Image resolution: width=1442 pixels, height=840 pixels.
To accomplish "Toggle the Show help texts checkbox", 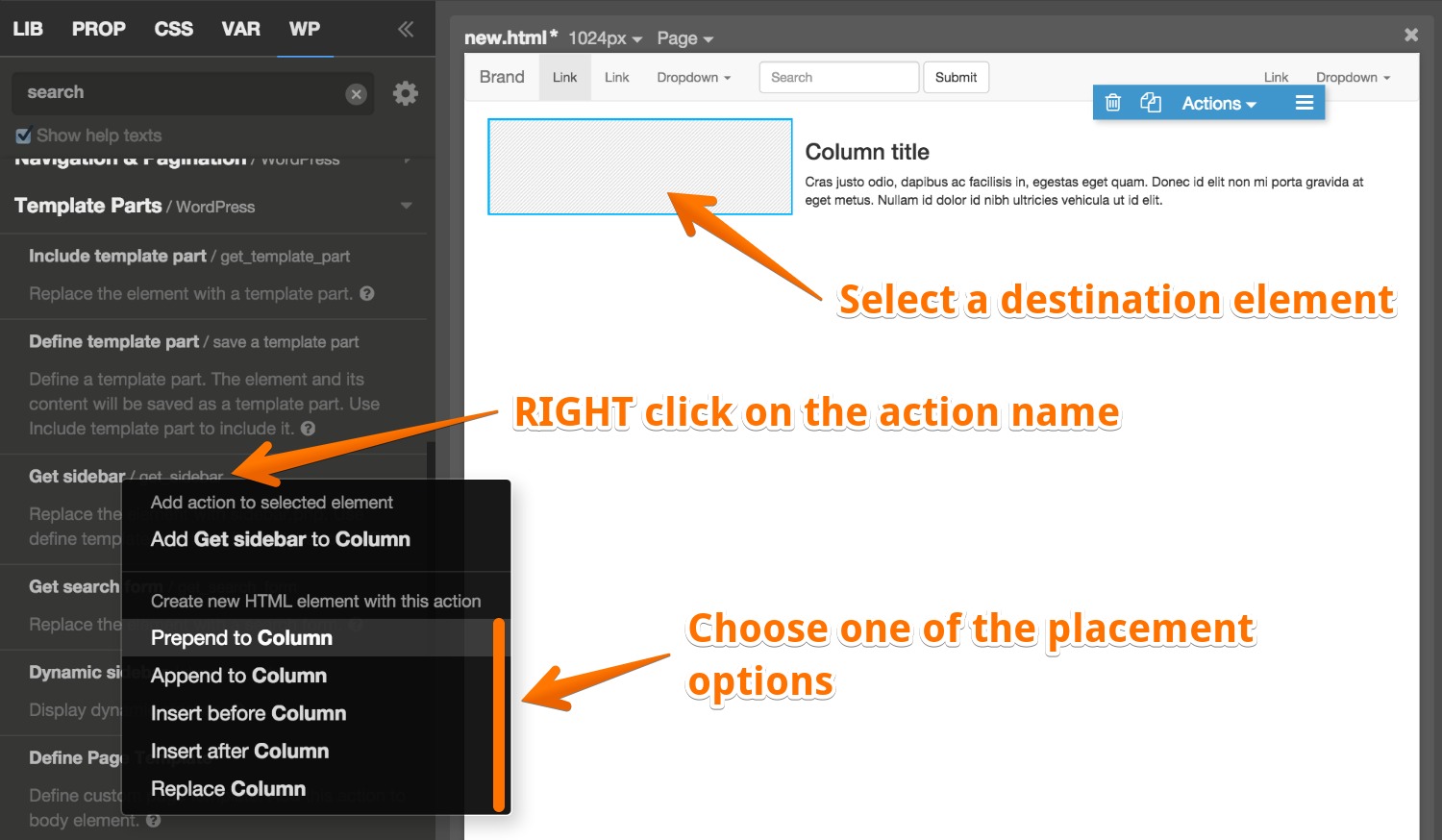I will pyautogui.click(x=24, y=136).
